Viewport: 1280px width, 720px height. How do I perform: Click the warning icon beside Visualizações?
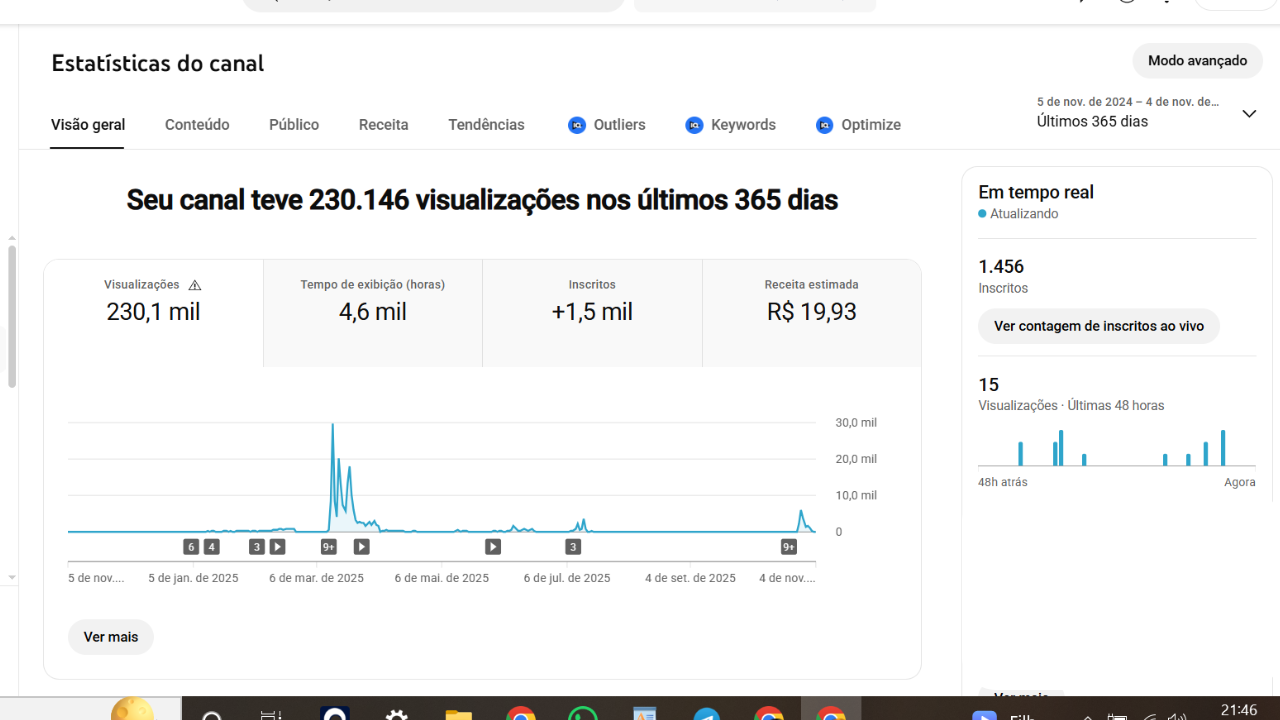[x=195, y=285]
